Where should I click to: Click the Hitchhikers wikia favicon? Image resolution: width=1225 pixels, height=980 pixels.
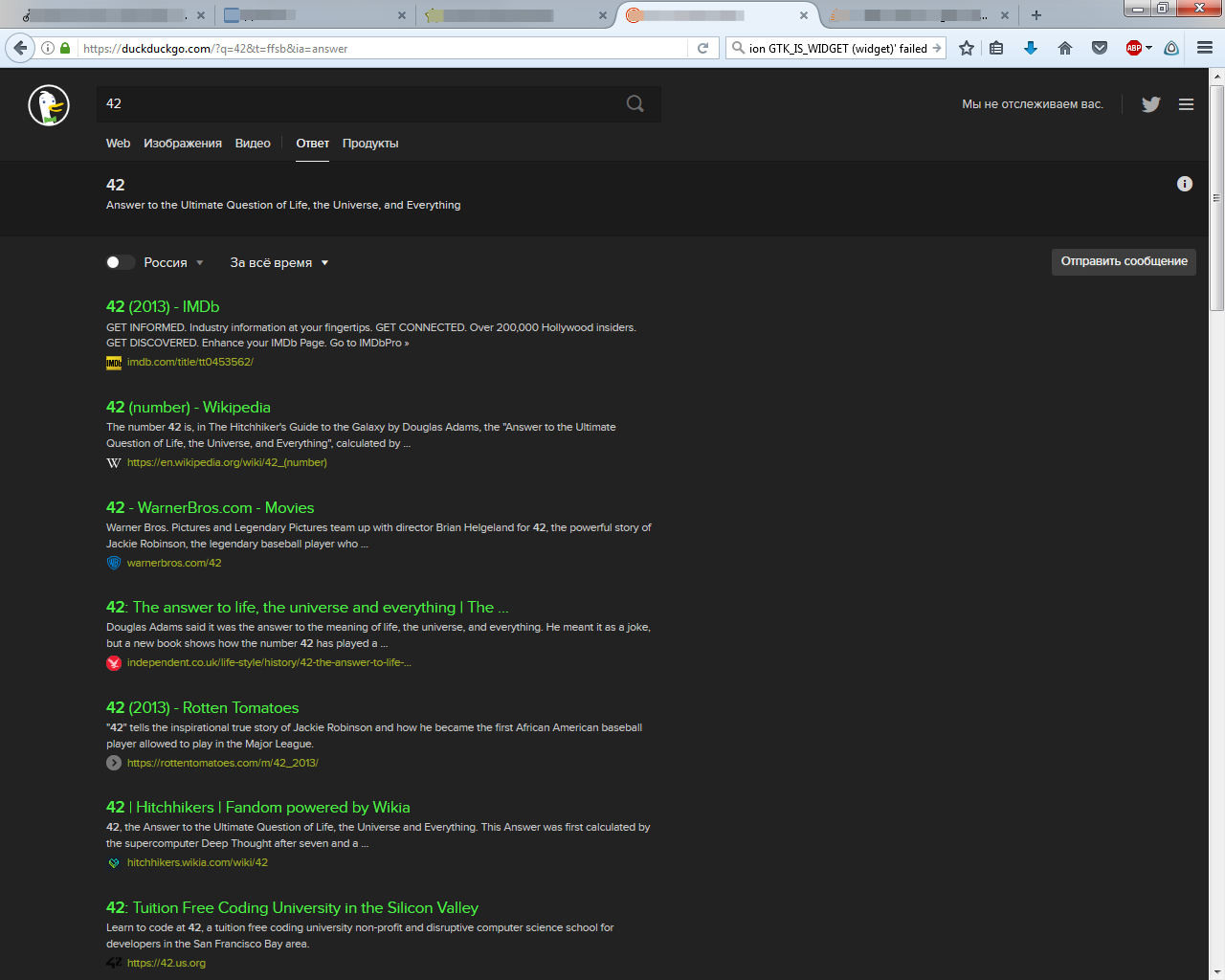(x=114, y=862)
